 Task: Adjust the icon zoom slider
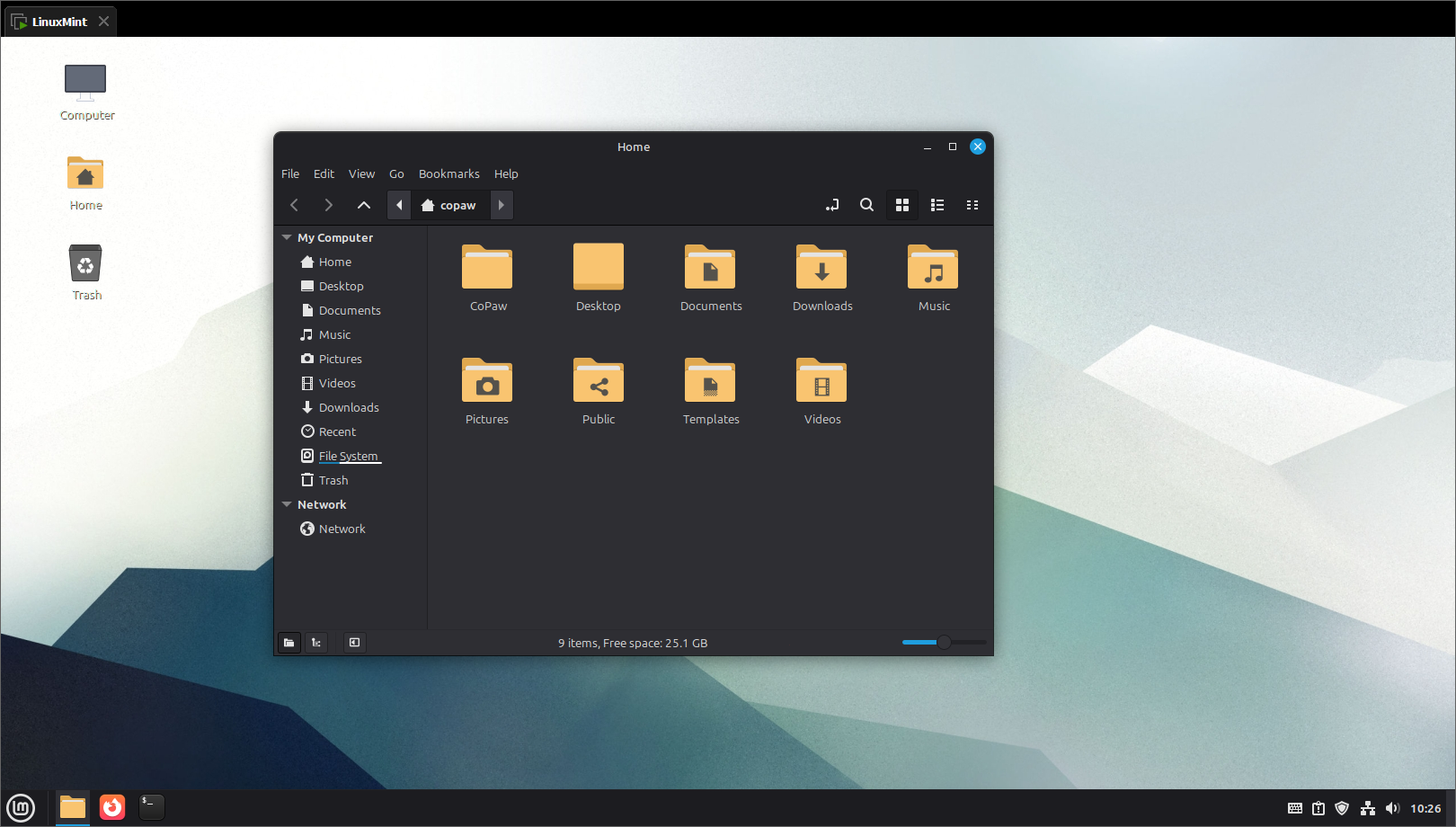[x=944, y=642]
